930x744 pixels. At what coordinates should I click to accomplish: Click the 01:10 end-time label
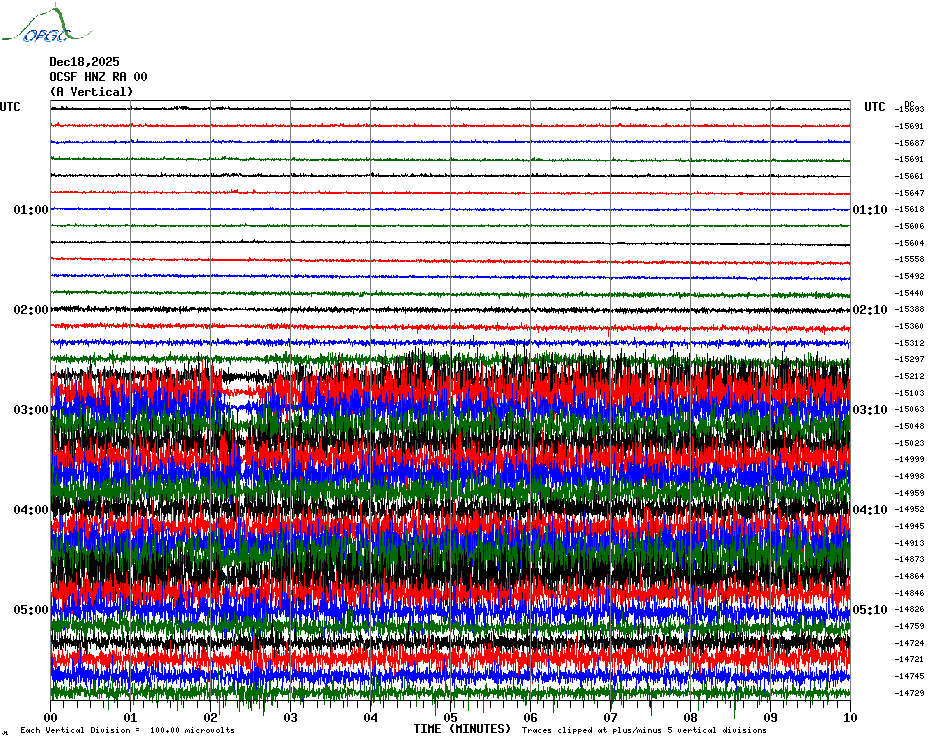tap(870, 209)
